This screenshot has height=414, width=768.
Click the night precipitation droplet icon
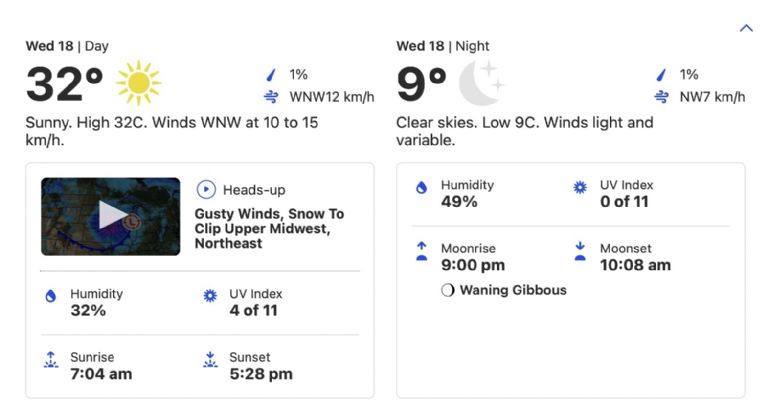pos(660,75)
